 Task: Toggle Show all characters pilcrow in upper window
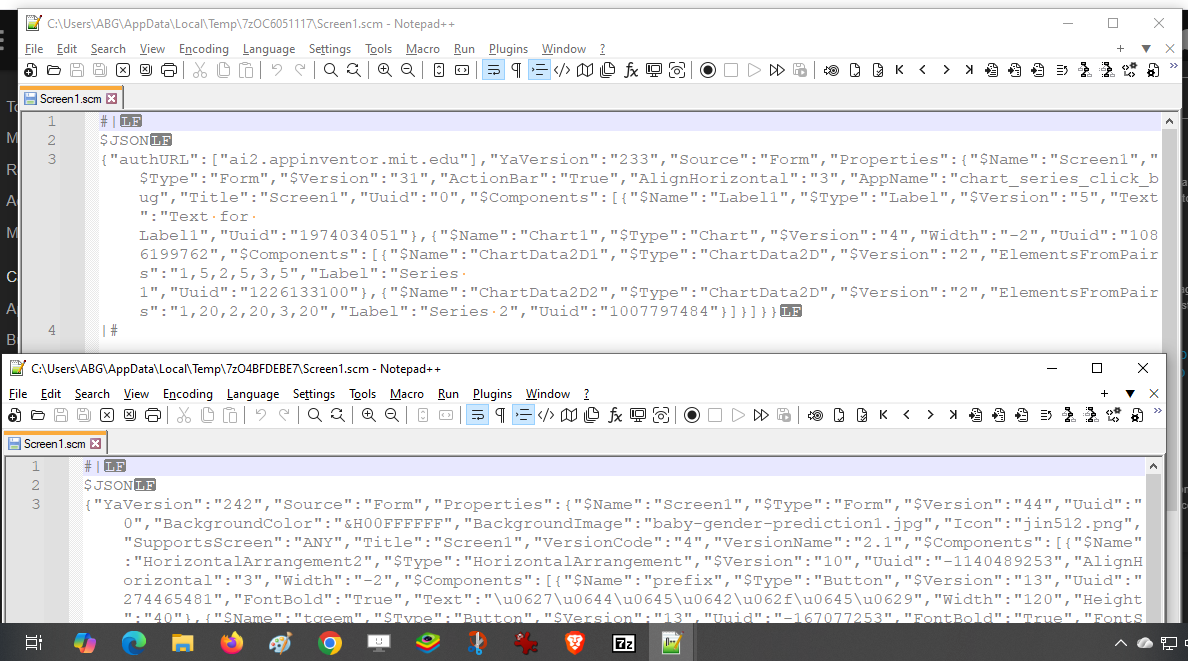pyautogui.click(x=516, y=70)
